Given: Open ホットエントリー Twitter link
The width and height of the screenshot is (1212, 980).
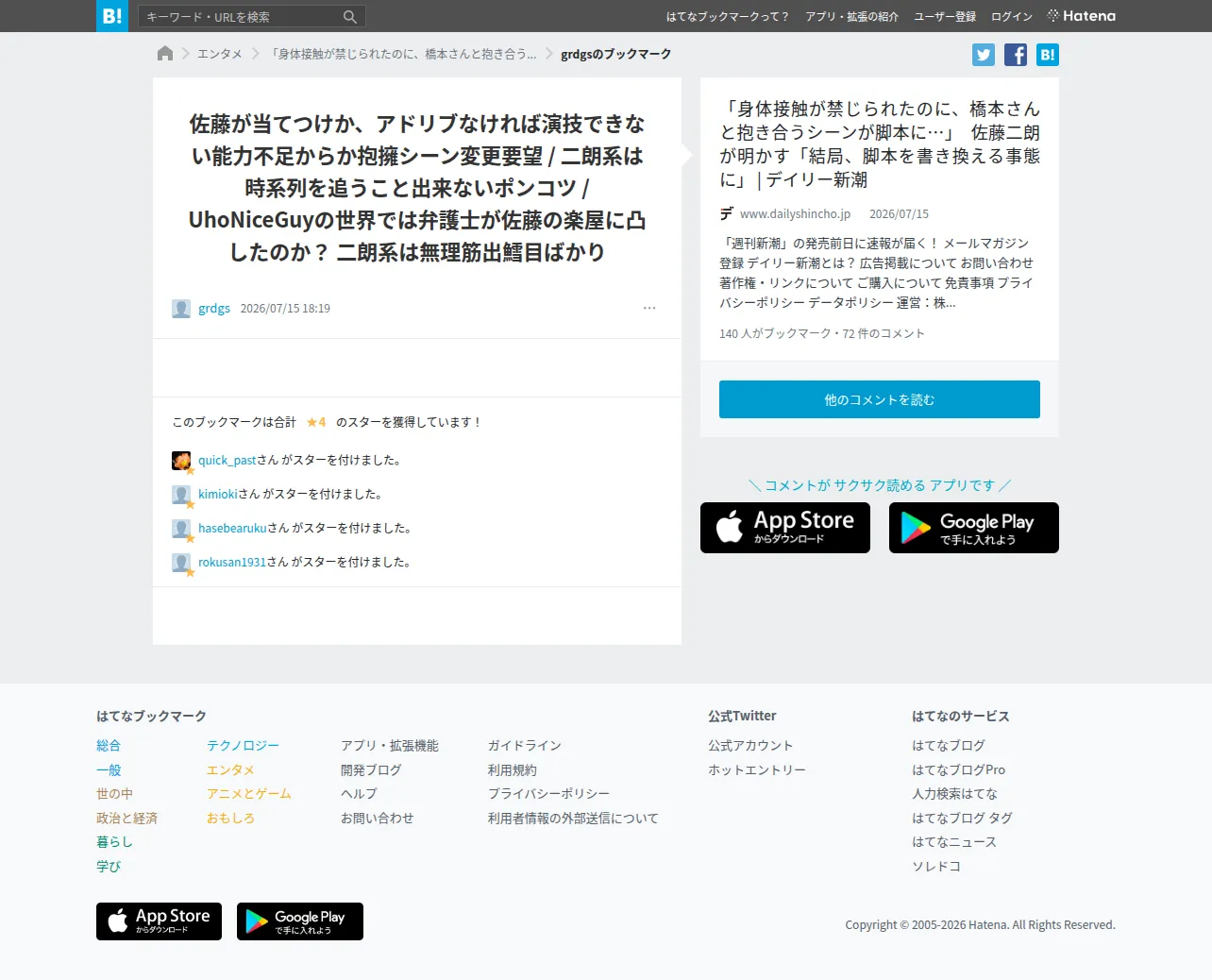Looking at the screenshot, I should pyautogui.click(x=757, y=770).
